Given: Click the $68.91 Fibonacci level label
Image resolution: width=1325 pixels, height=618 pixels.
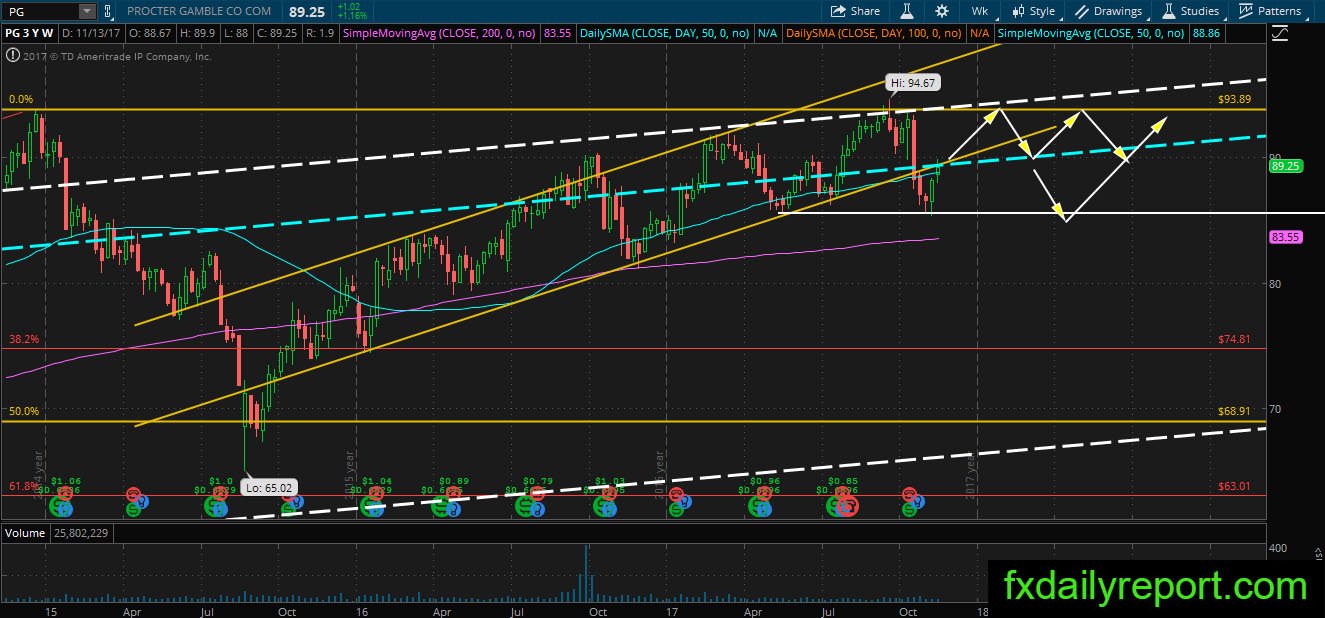Looking at the screenshot, I should click(x=1235, y=412).
